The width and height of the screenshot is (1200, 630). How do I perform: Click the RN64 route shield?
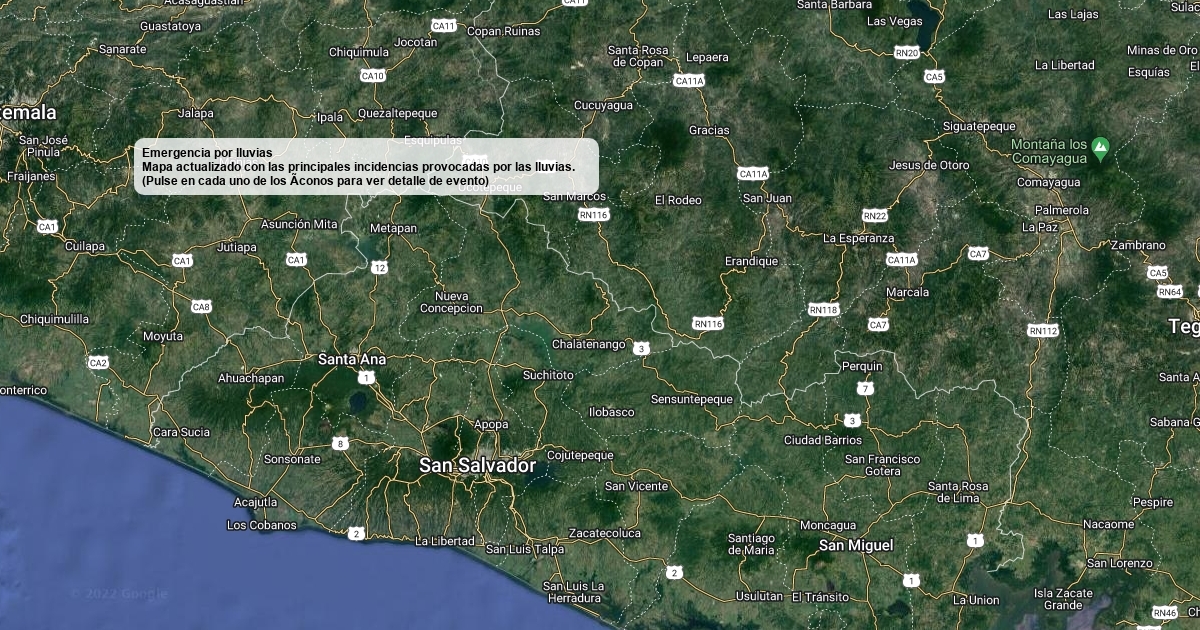click(x=1170, y=291)
